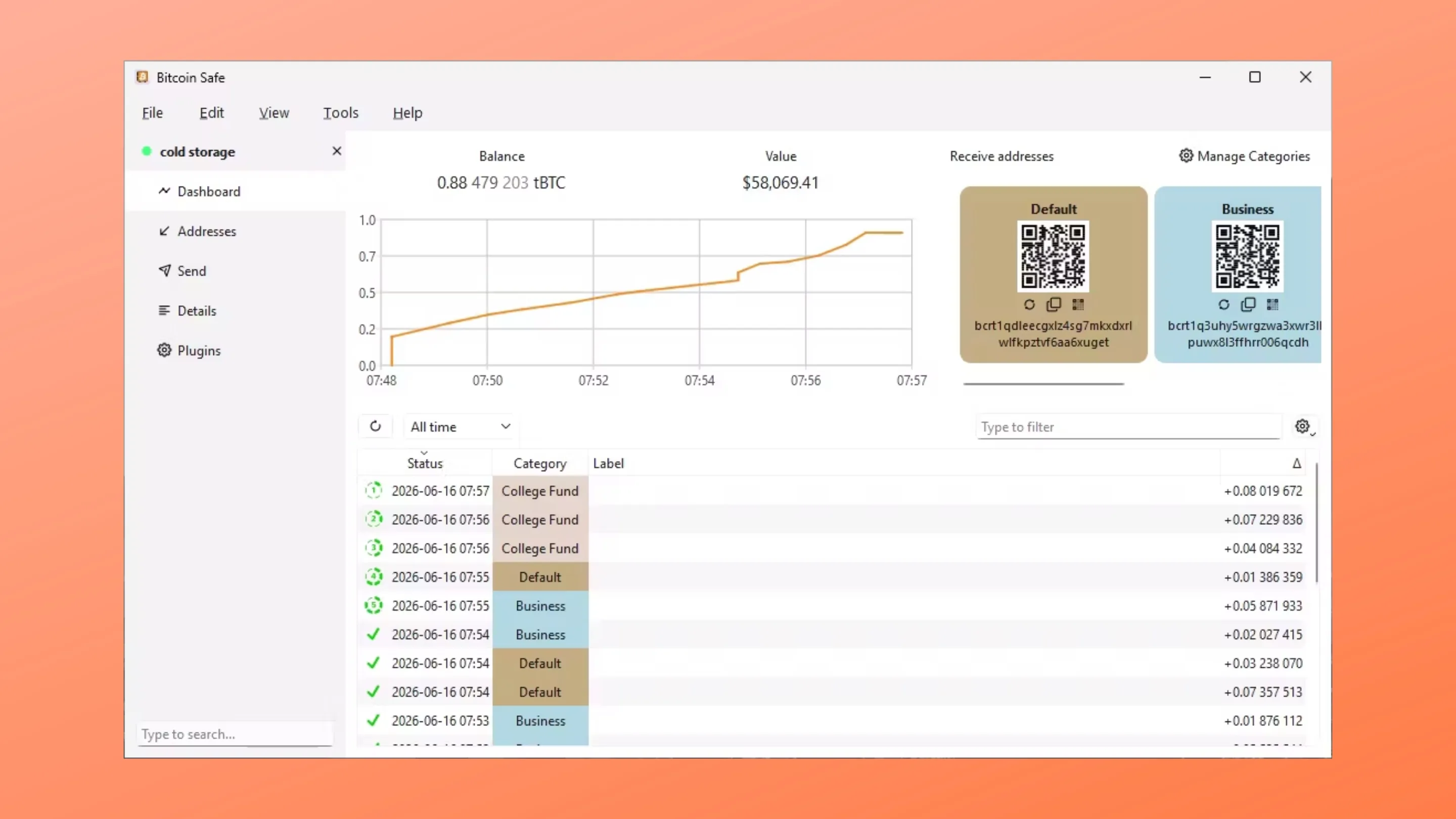Copy the Business receive address
1456x819 pixels.
(1248, 305)
